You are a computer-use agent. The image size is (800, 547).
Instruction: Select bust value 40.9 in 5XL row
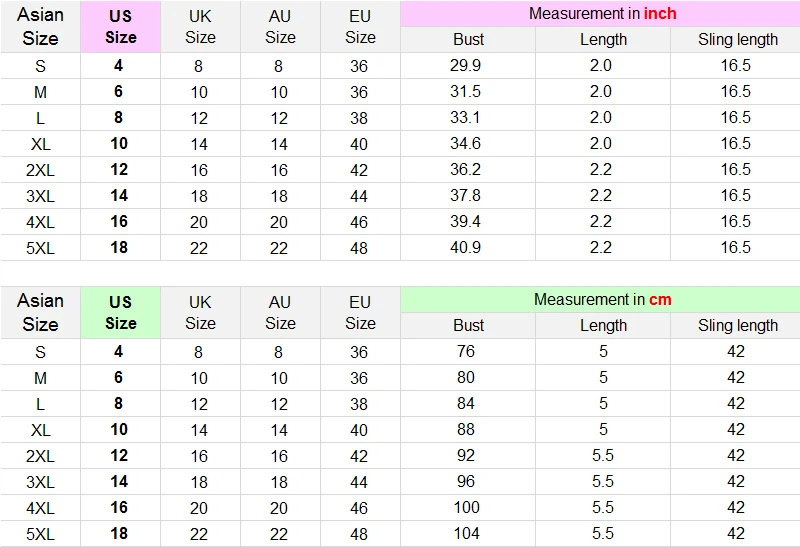click(465, 247)
